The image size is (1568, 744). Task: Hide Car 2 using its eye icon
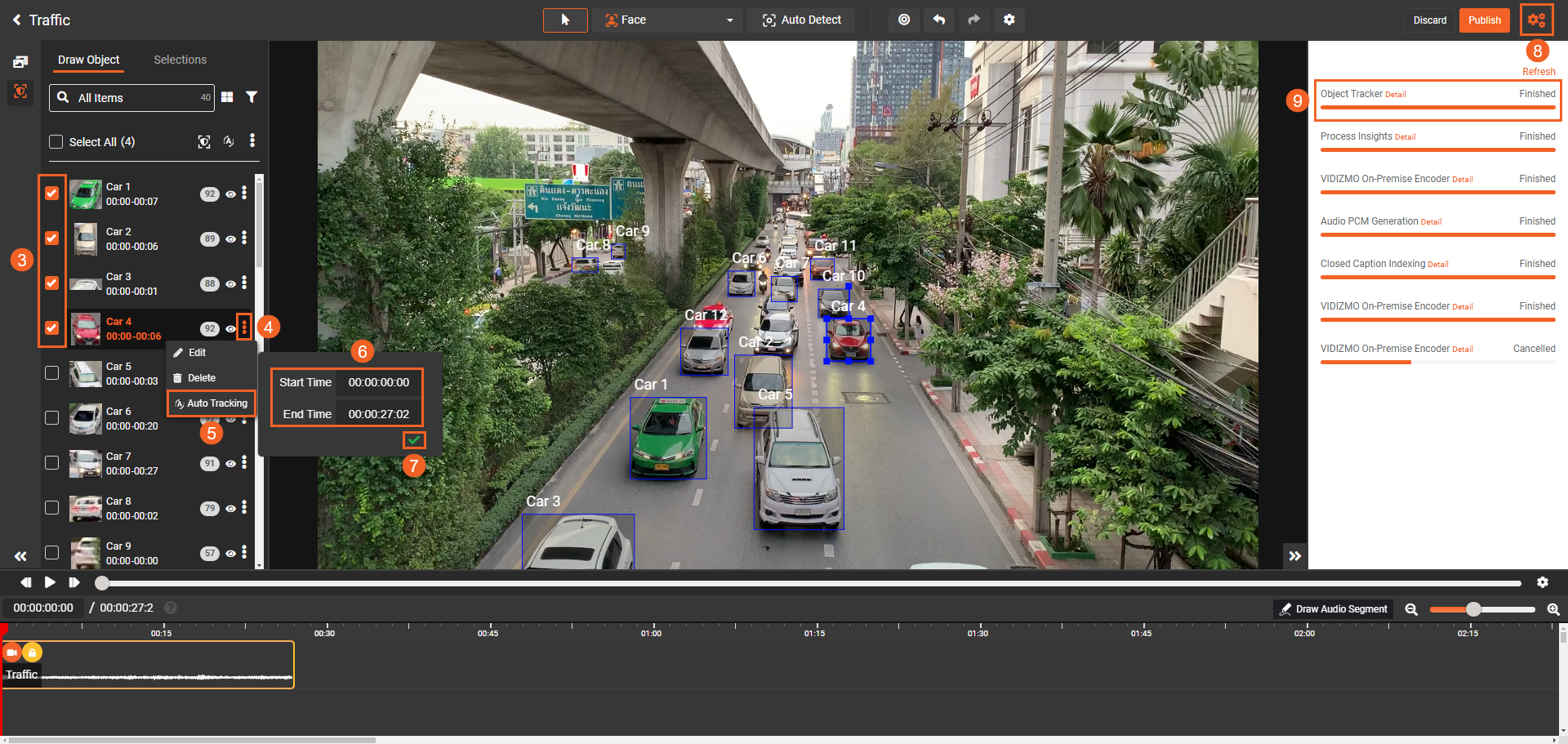point(230,239)
